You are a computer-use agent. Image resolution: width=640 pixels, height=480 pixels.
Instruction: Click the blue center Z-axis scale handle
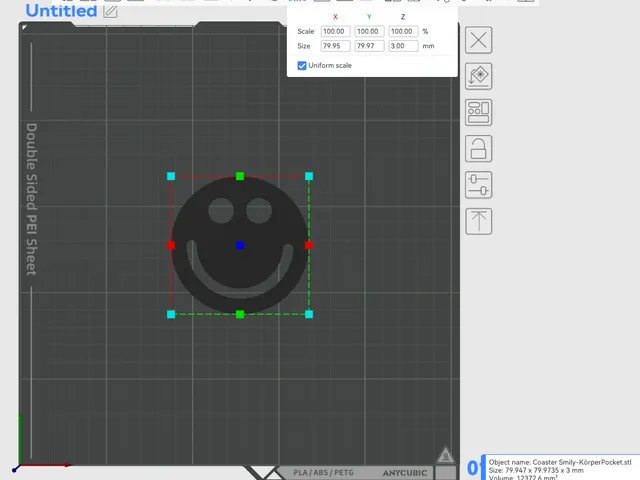240,245
